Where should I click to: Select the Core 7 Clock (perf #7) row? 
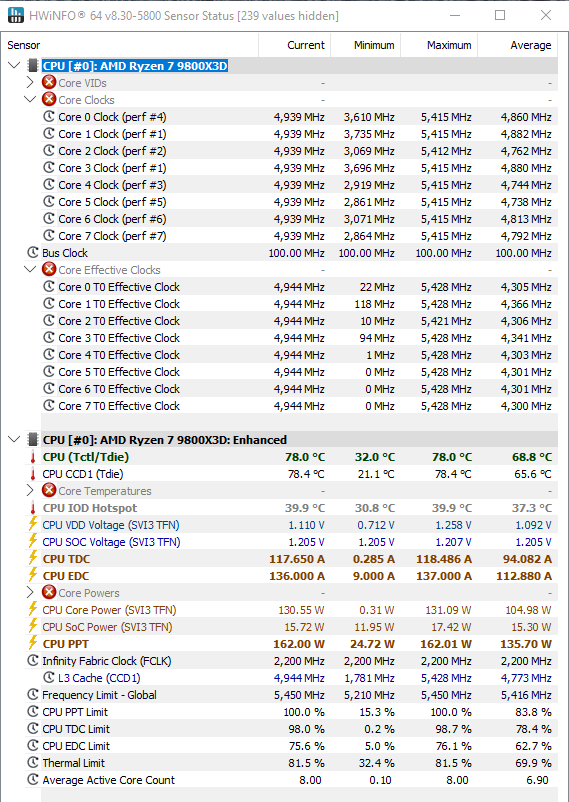coord(299,235)
